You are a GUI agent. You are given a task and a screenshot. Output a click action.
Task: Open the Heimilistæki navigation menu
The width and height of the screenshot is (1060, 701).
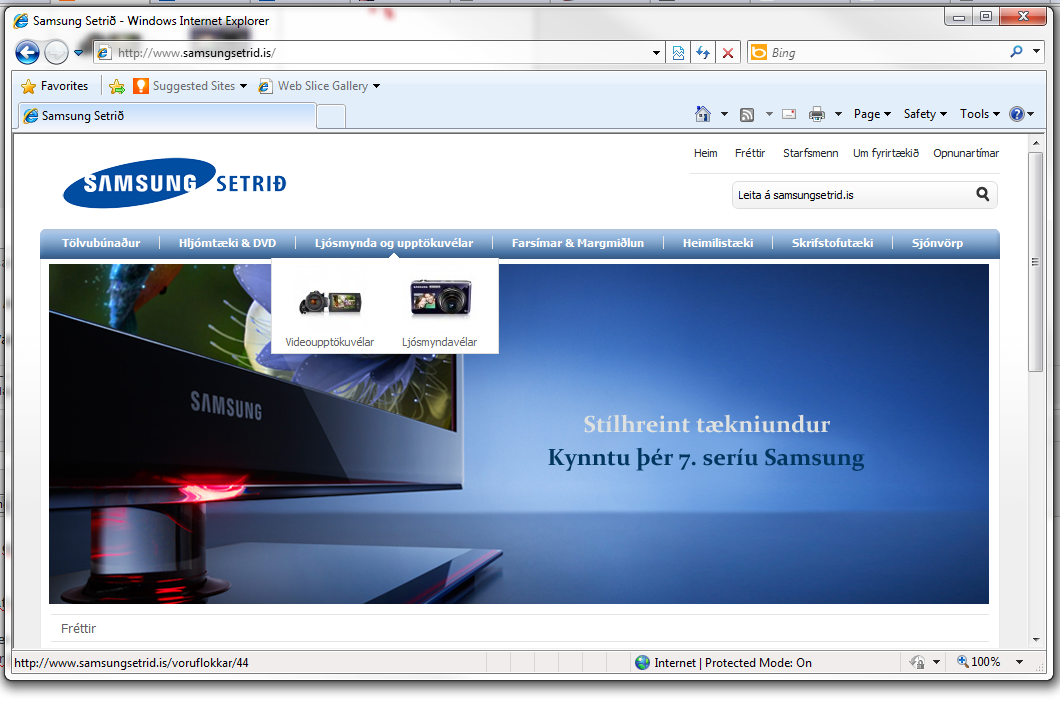pos(717,243)
